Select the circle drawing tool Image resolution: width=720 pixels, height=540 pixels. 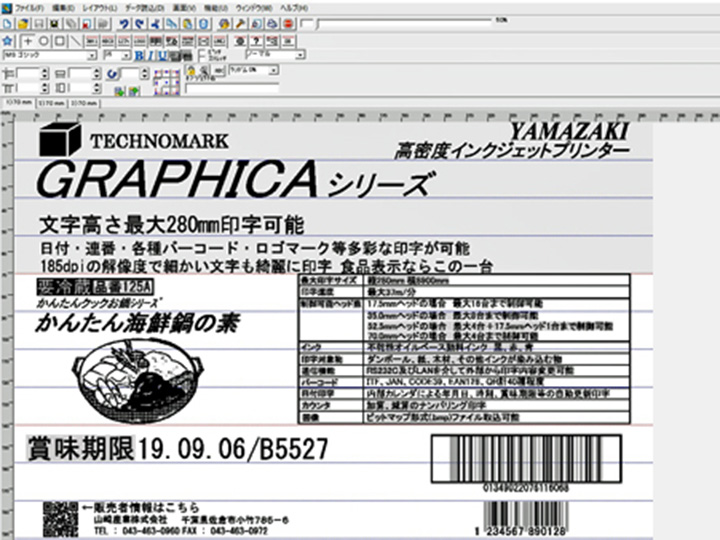(44, 41)
